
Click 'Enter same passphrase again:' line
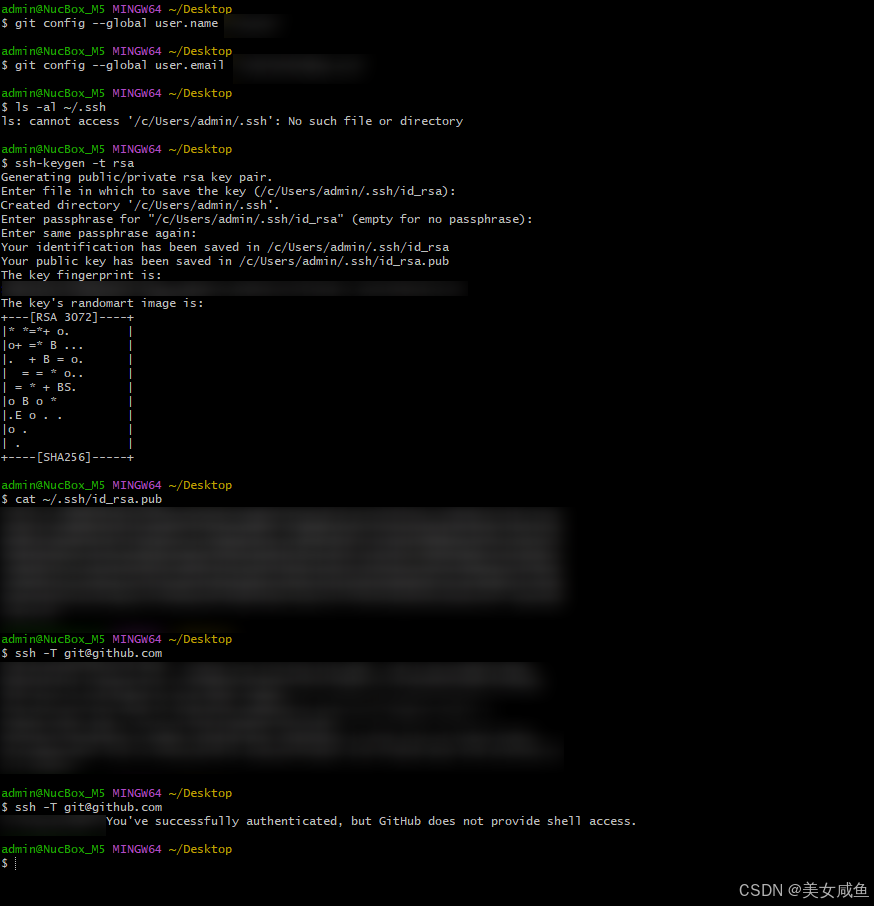[x=99, y=233]
